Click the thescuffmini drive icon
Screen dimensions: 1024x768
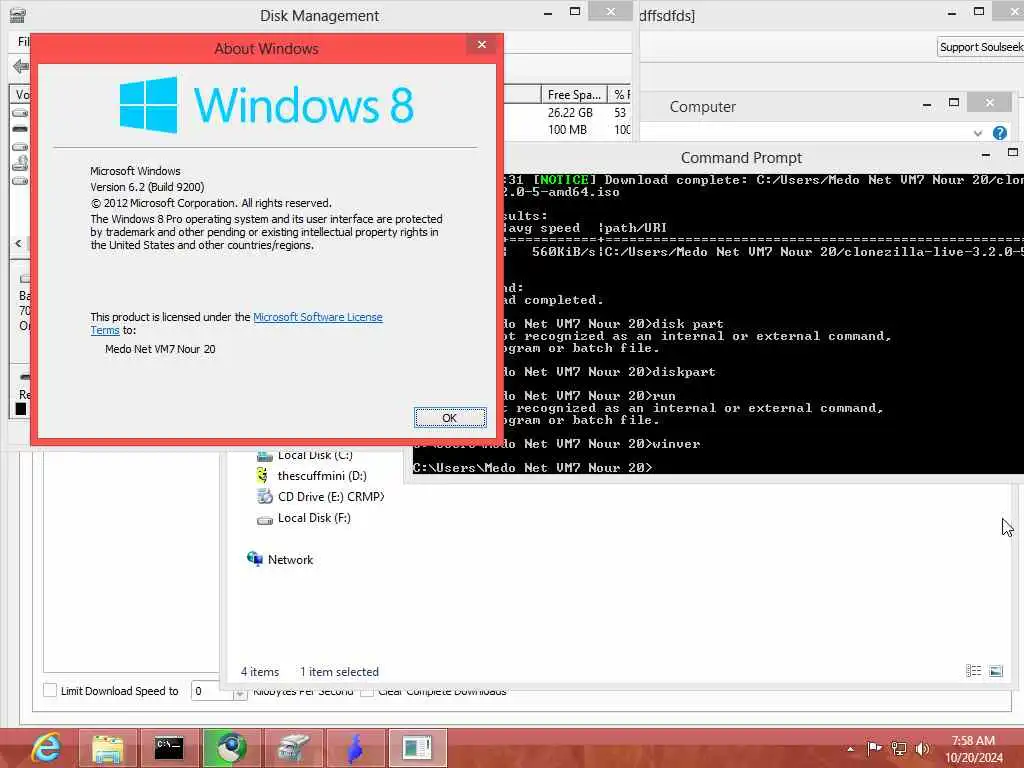coord(263,475)
